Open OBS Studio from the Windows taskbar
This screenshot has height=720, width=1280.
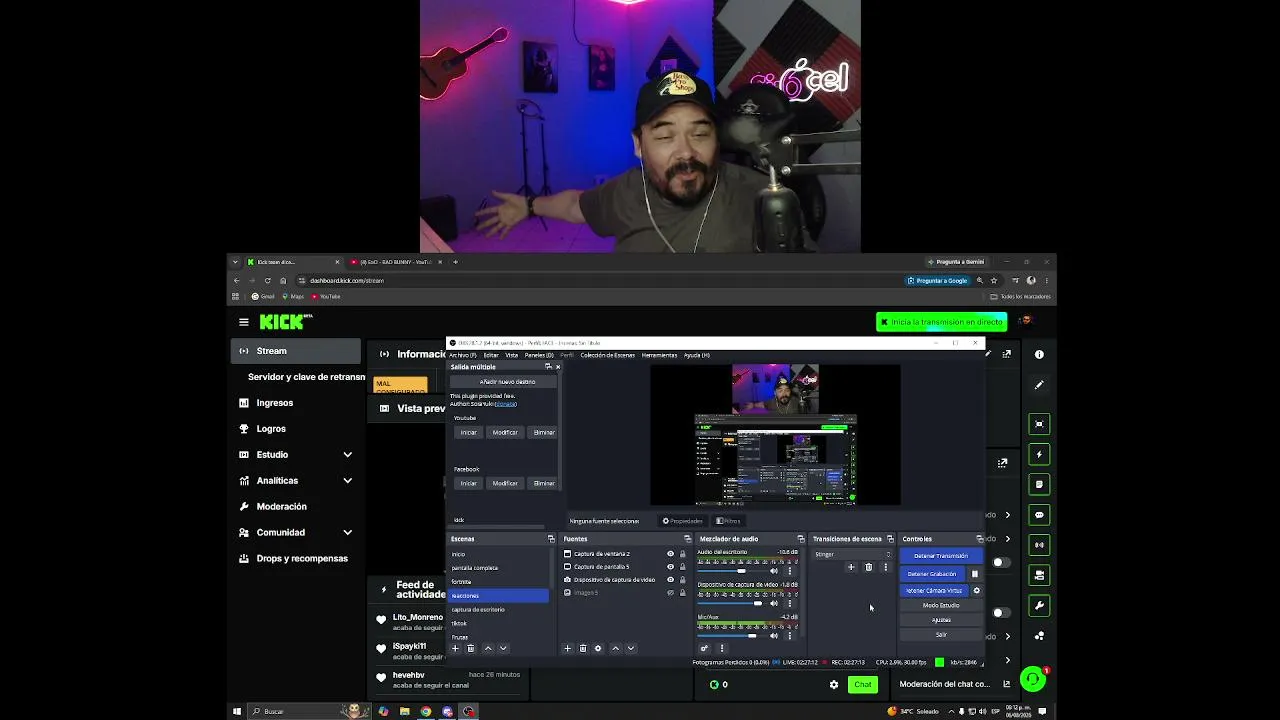(469, 711)
